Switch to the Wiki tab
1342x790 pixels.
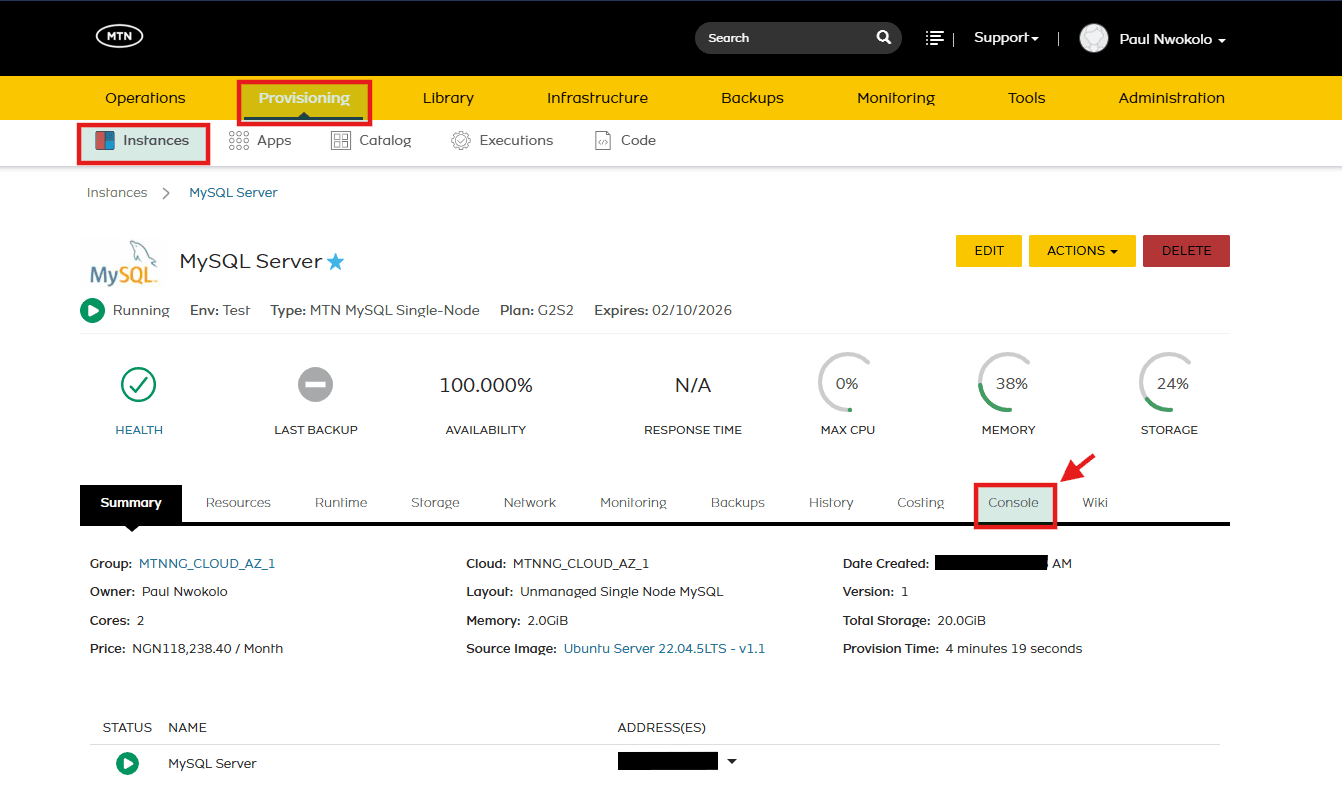(1095, 503)
